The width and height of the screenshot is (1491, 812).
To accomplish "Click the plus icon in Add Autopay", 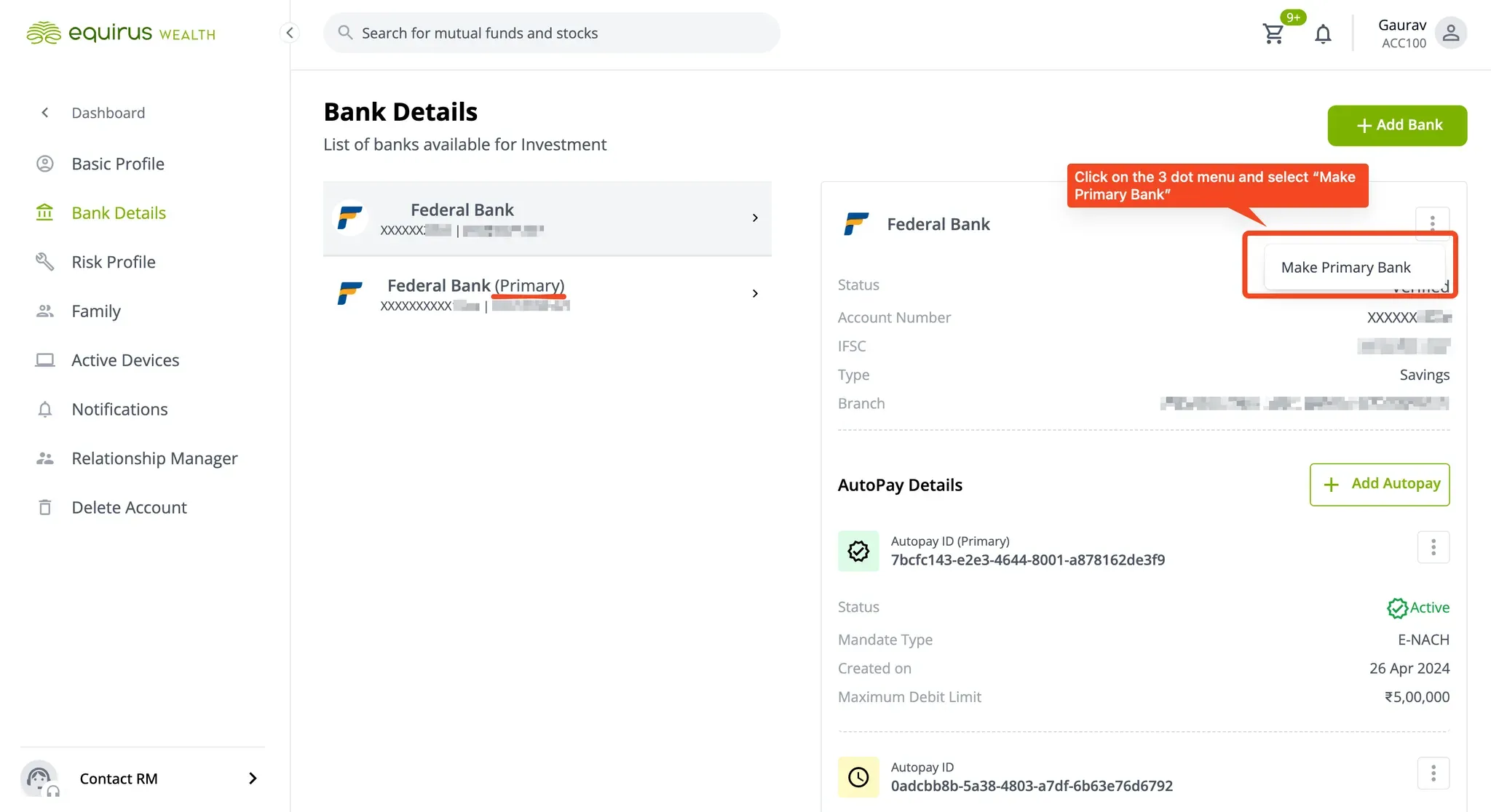I will point(1331,485).
